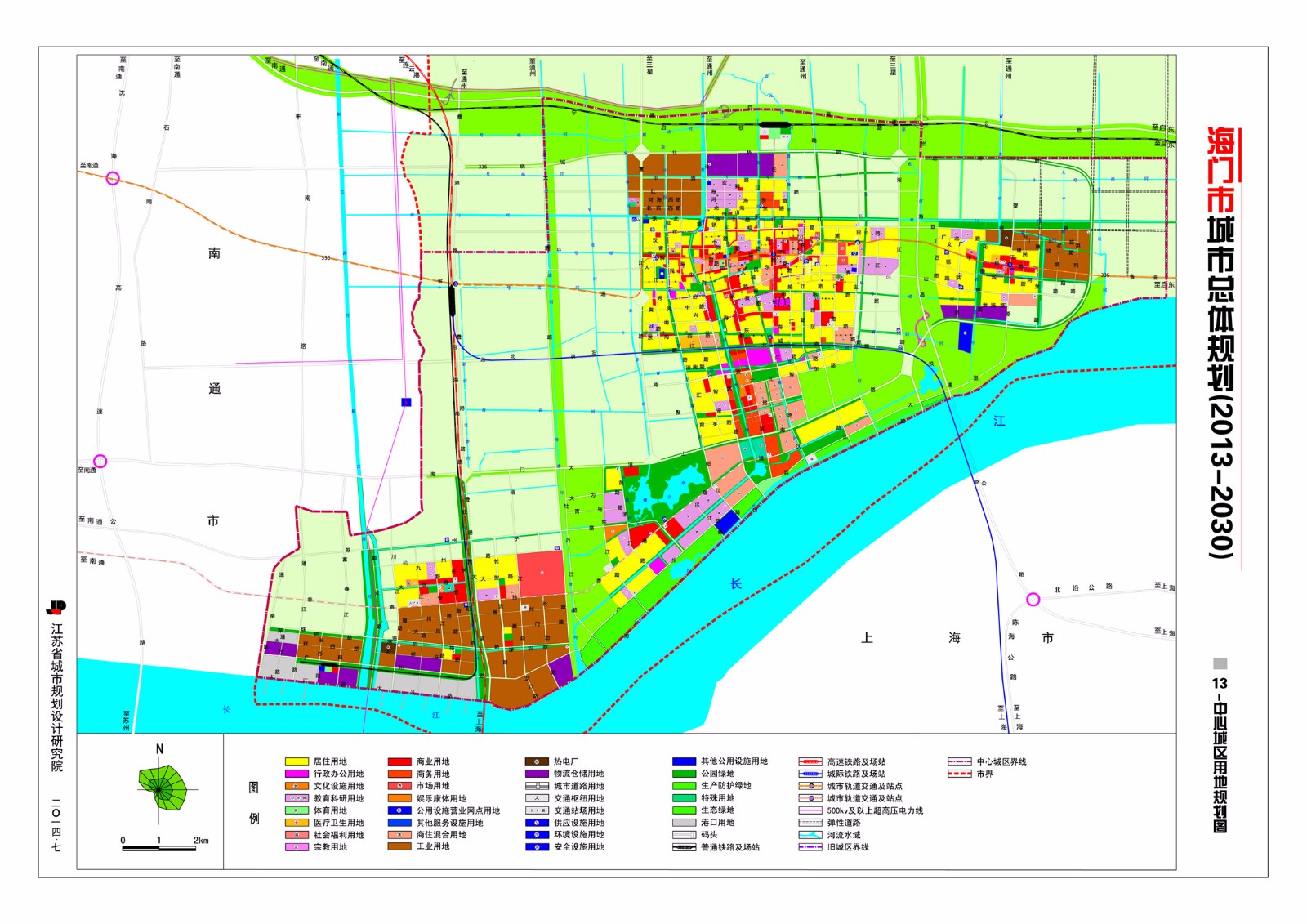This screenshot has width=1307, height=924.
Task: Select the yellow 居住用地 legend swatch
Action: click(x=297, y=761)
